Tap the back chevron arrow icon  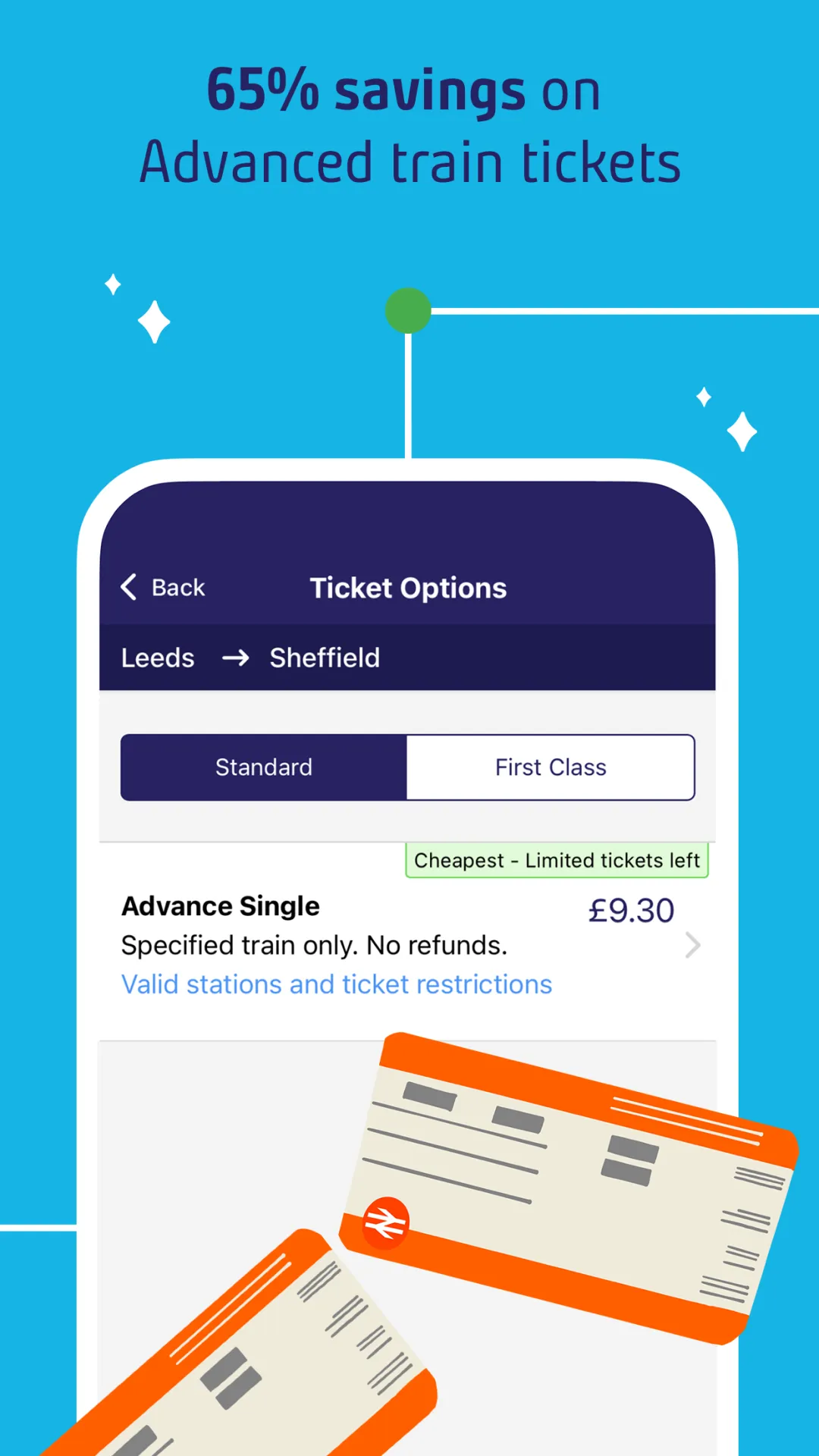[x=129, y=587]
